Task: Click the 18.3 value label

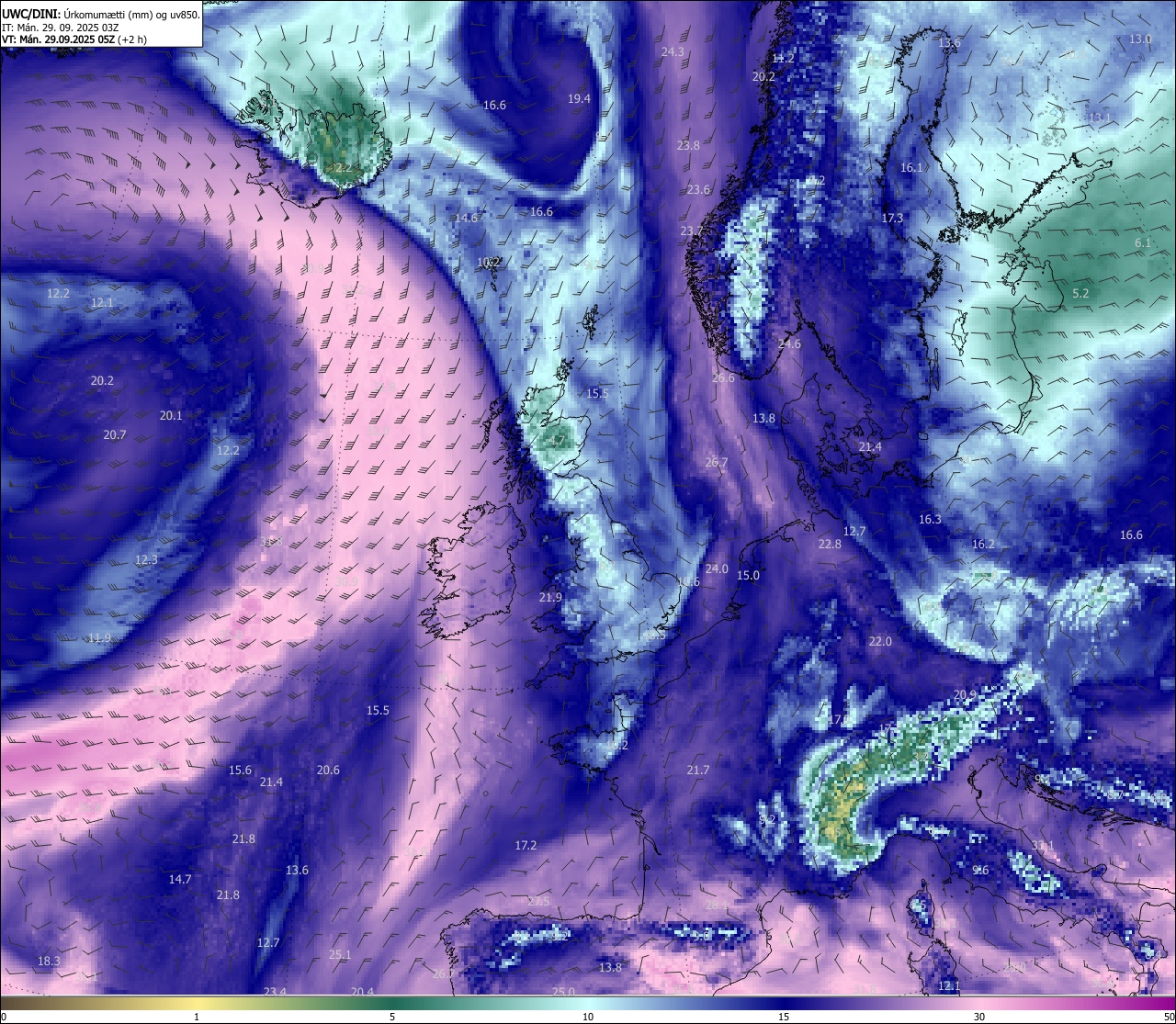Action: tap(49, 961)
